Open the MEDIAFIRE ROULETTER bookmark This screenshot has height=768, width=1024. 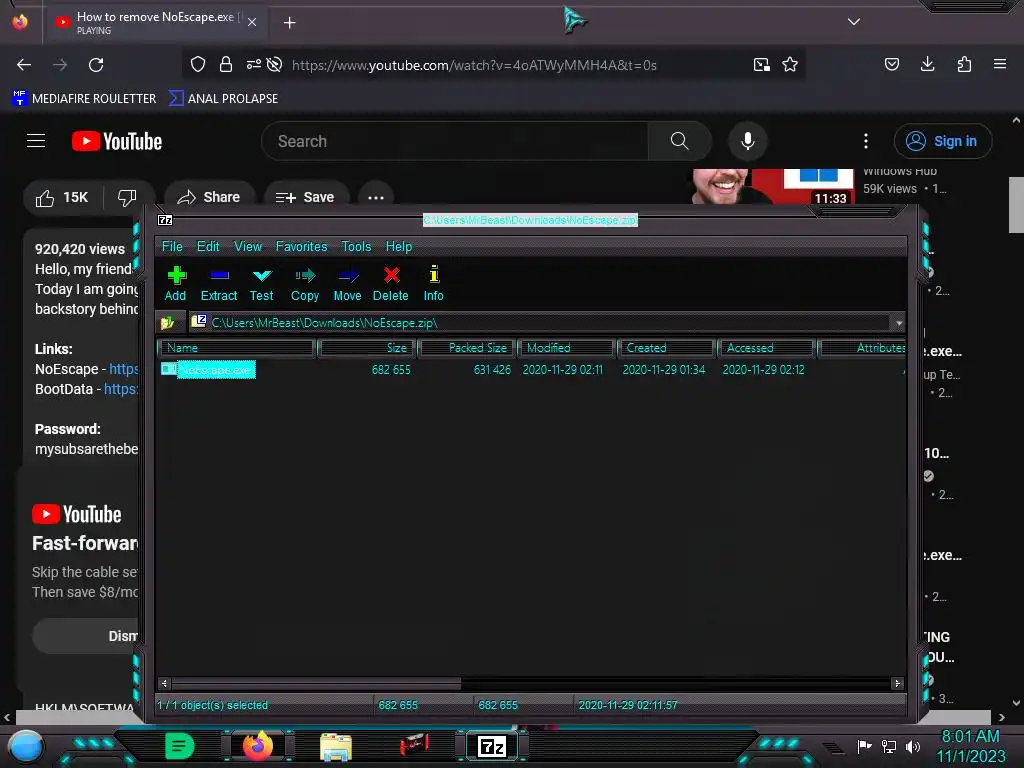pos(84,99)
